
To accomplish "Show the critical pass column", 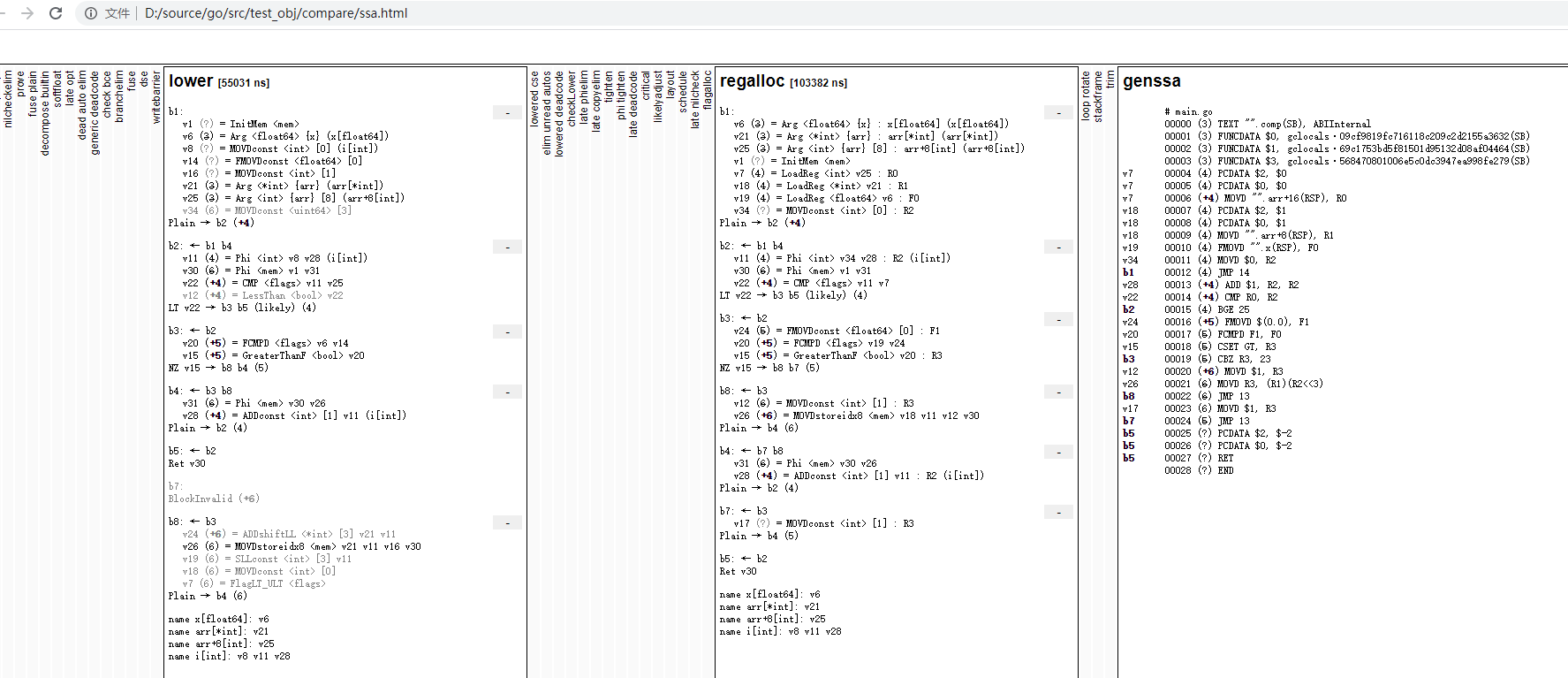I will tap(646, 86).
